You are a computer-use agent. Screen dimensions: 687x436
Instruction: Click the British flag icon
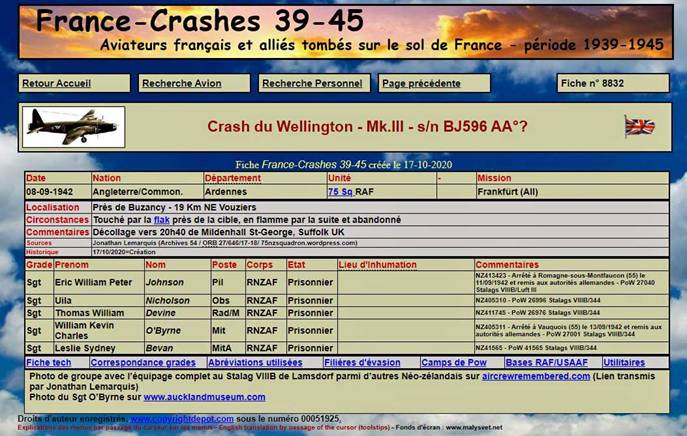[639, 126]
